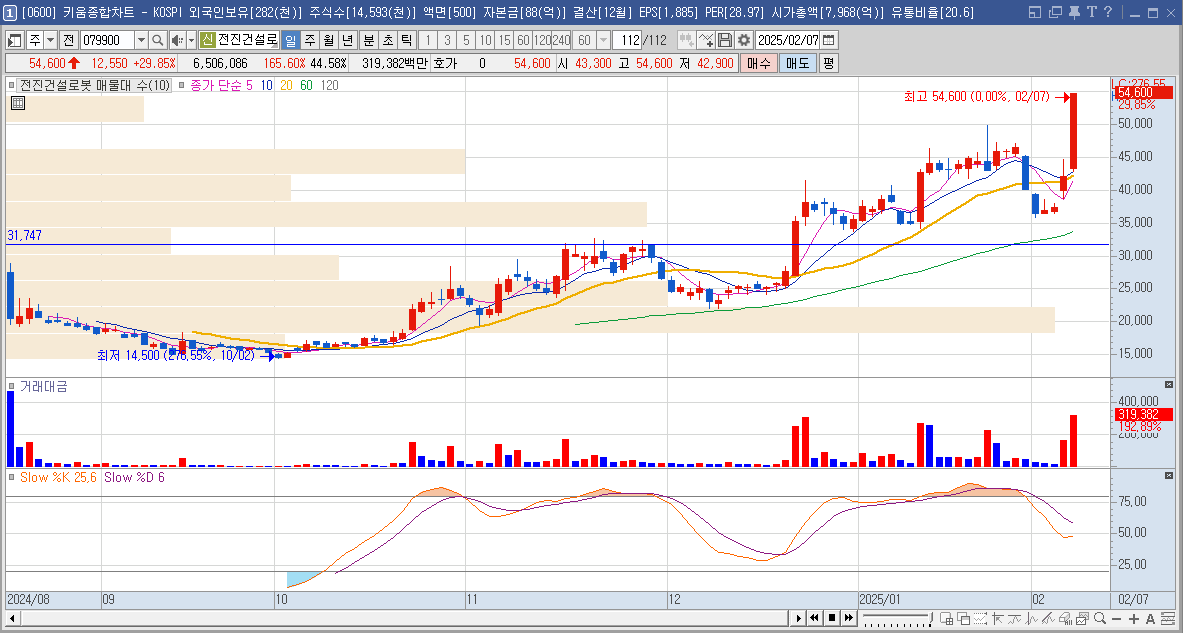
Task: Click the horizontal lines icon at bottom right
Action: [x=1168, y=619]
